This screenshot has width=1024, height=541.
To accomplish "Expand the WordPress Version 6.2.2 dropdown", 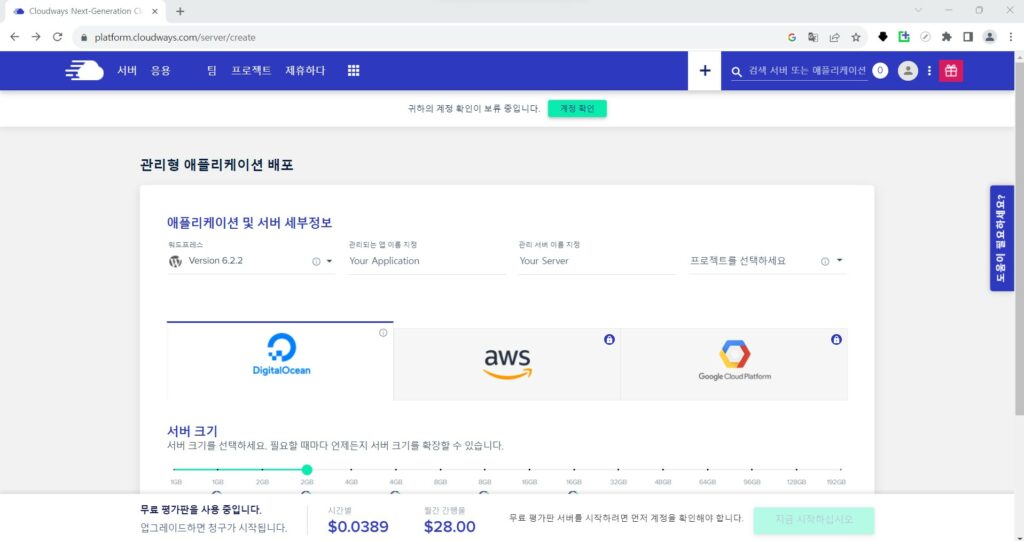I will [329, 261].
